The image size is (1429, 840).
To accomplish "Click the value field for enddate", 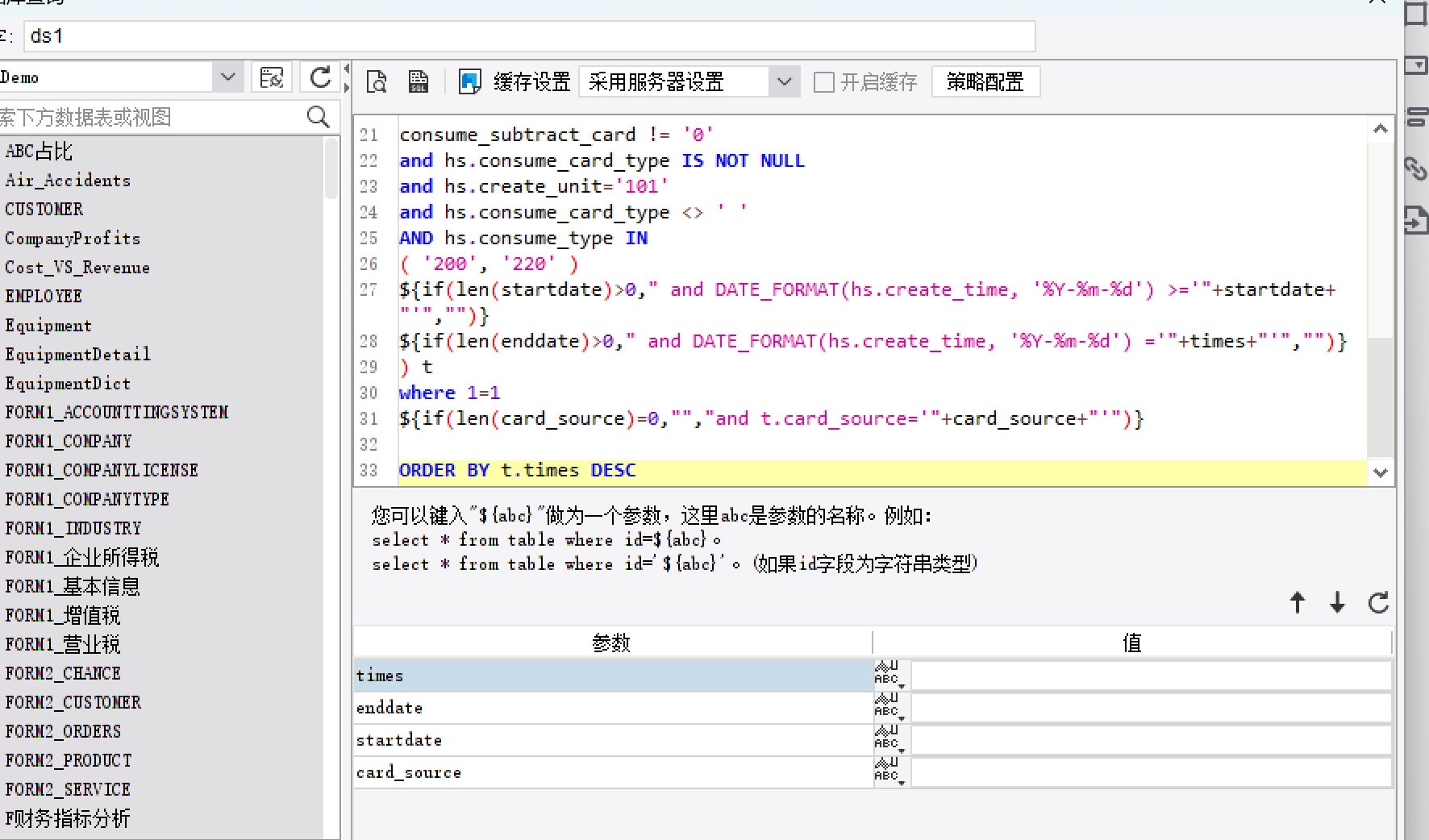I will 1151,708.
